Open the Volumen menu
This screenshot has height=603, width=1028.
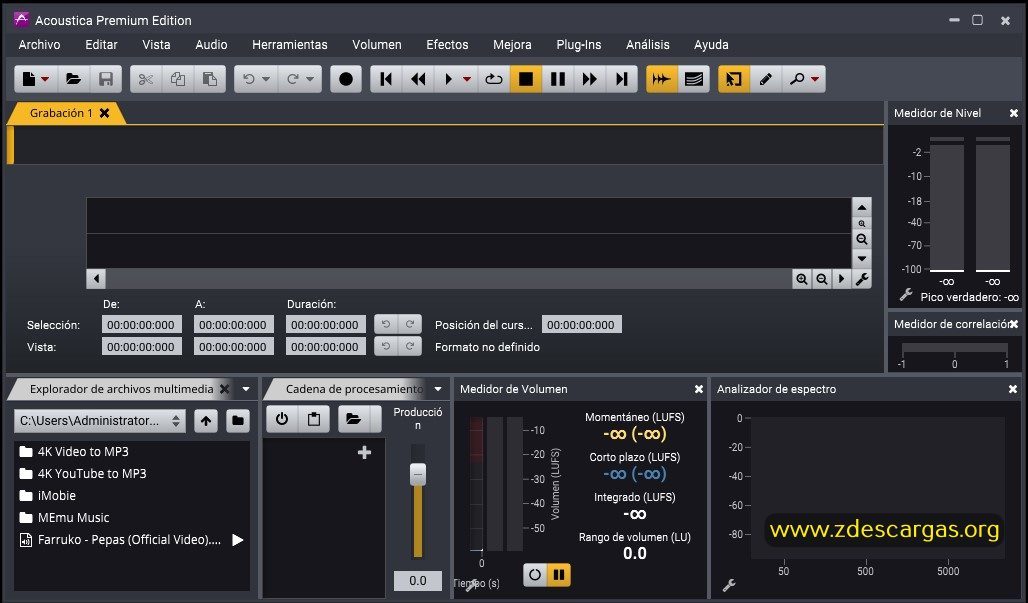376,45
